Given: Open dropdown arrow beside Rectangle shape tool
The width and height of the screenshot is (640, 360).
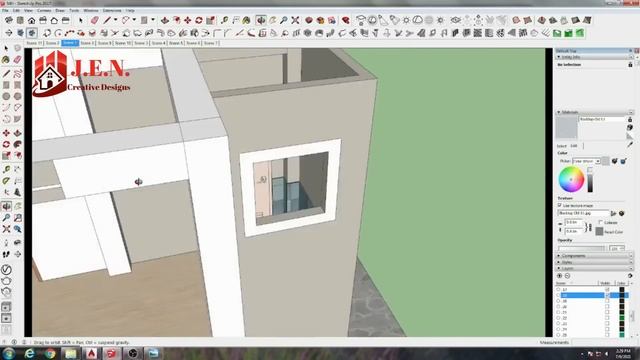Looking at the screenshot, I should tap(153, 20).
